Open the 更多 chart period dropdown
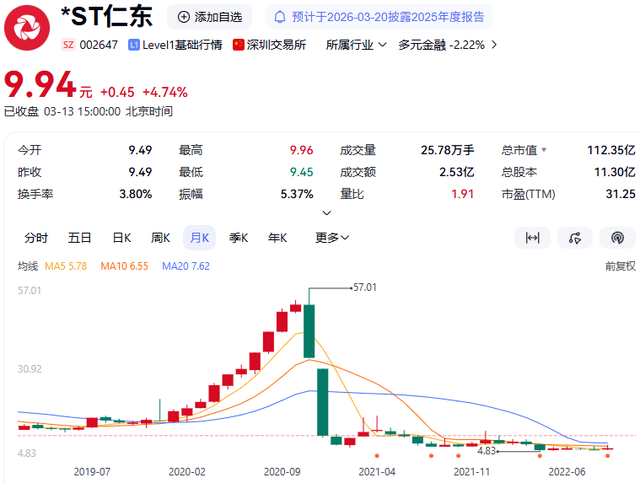 [x=331, y=238]
